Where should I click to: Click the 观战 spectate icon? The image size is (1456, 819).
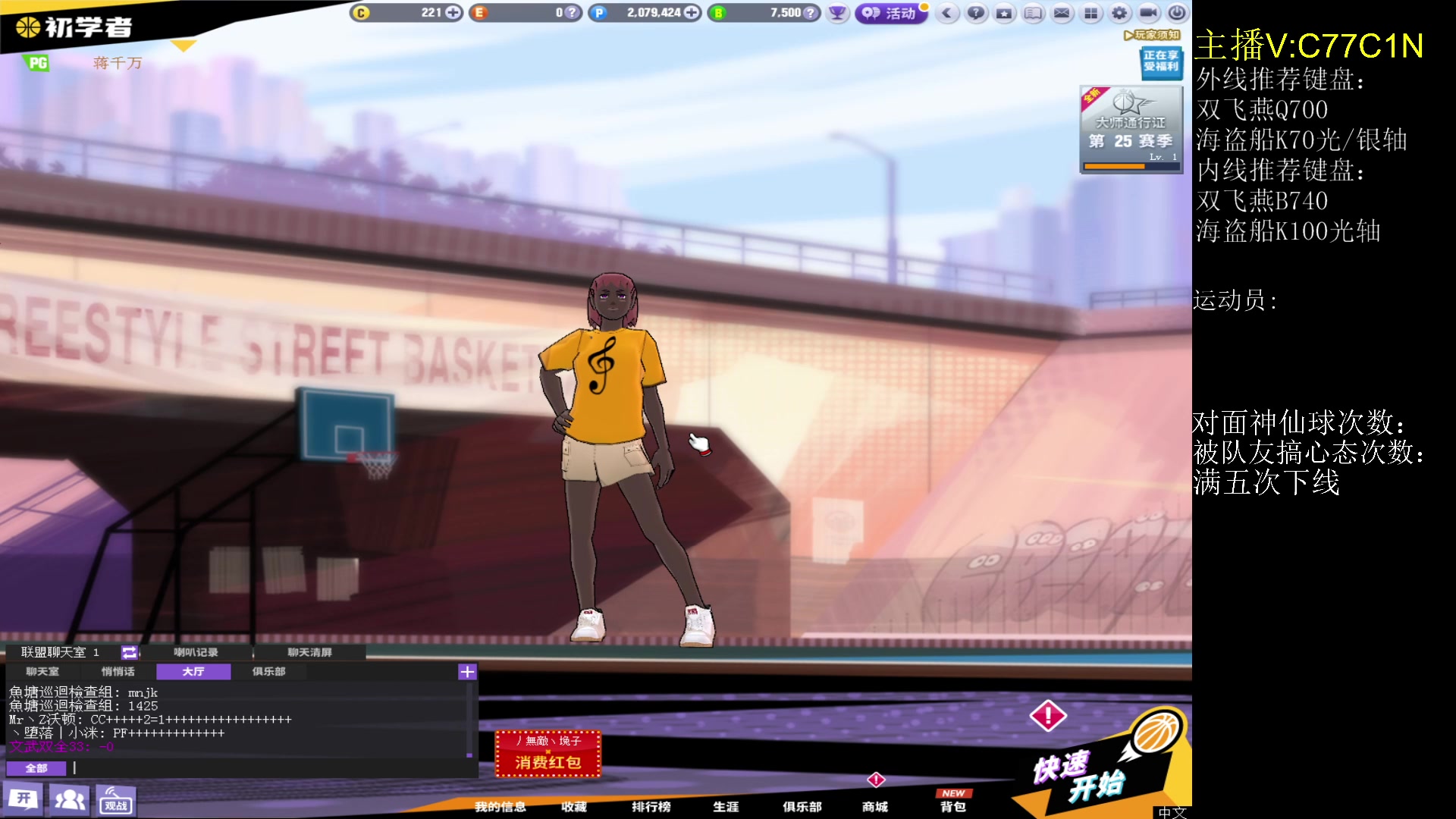pyautogui.click(x=116, y=801)
